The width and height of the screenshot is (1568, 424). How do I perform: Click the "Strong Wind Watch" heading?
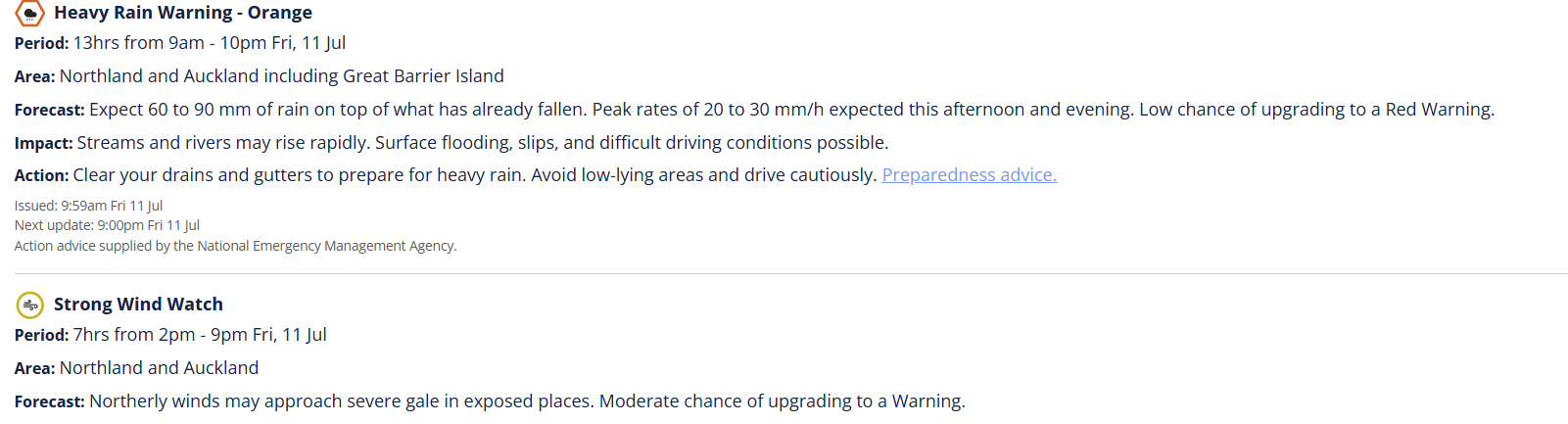tap(138, 305)
